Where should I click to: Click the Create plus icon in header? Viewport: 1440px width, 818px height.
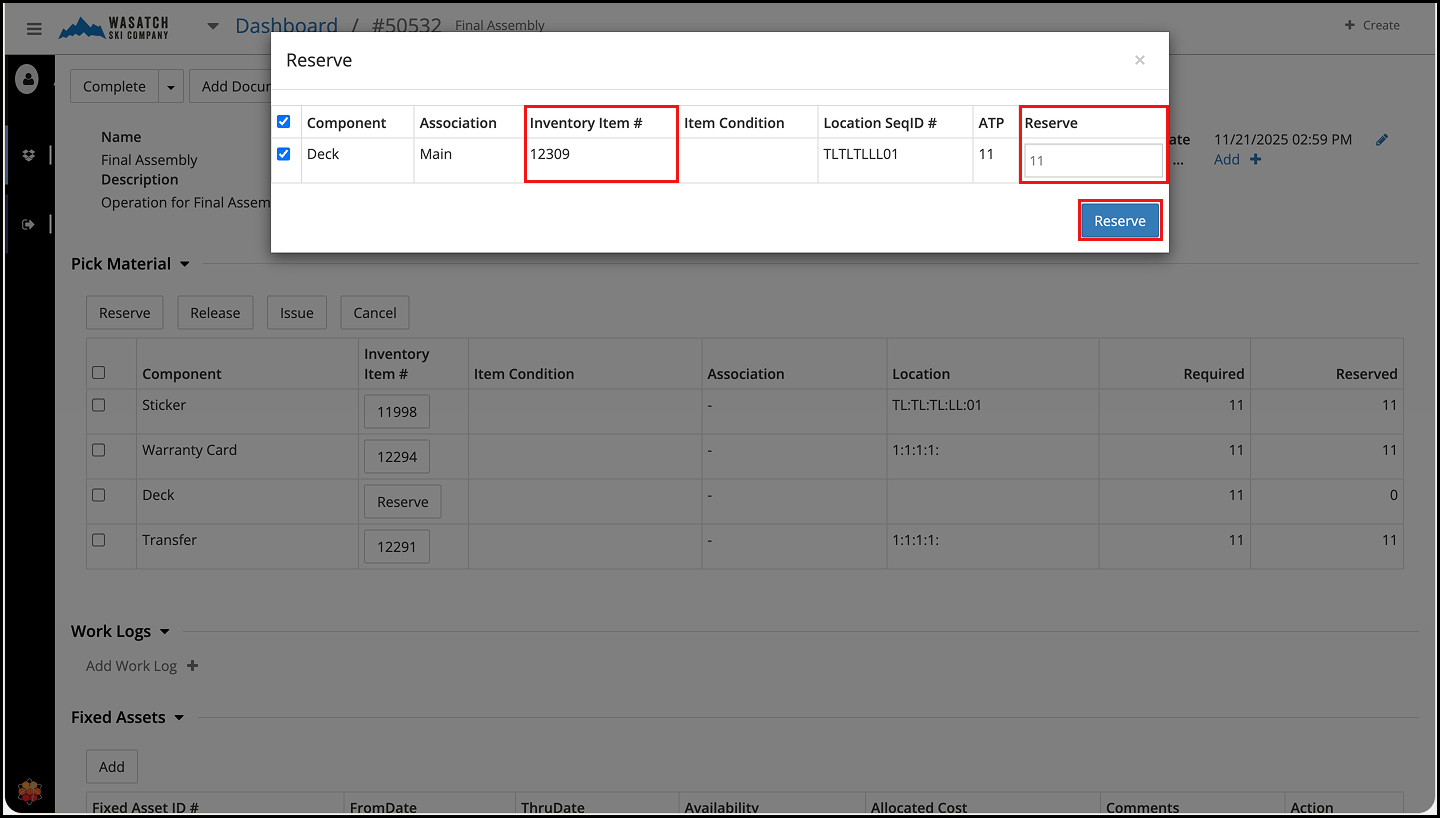tap(1349, 25)
